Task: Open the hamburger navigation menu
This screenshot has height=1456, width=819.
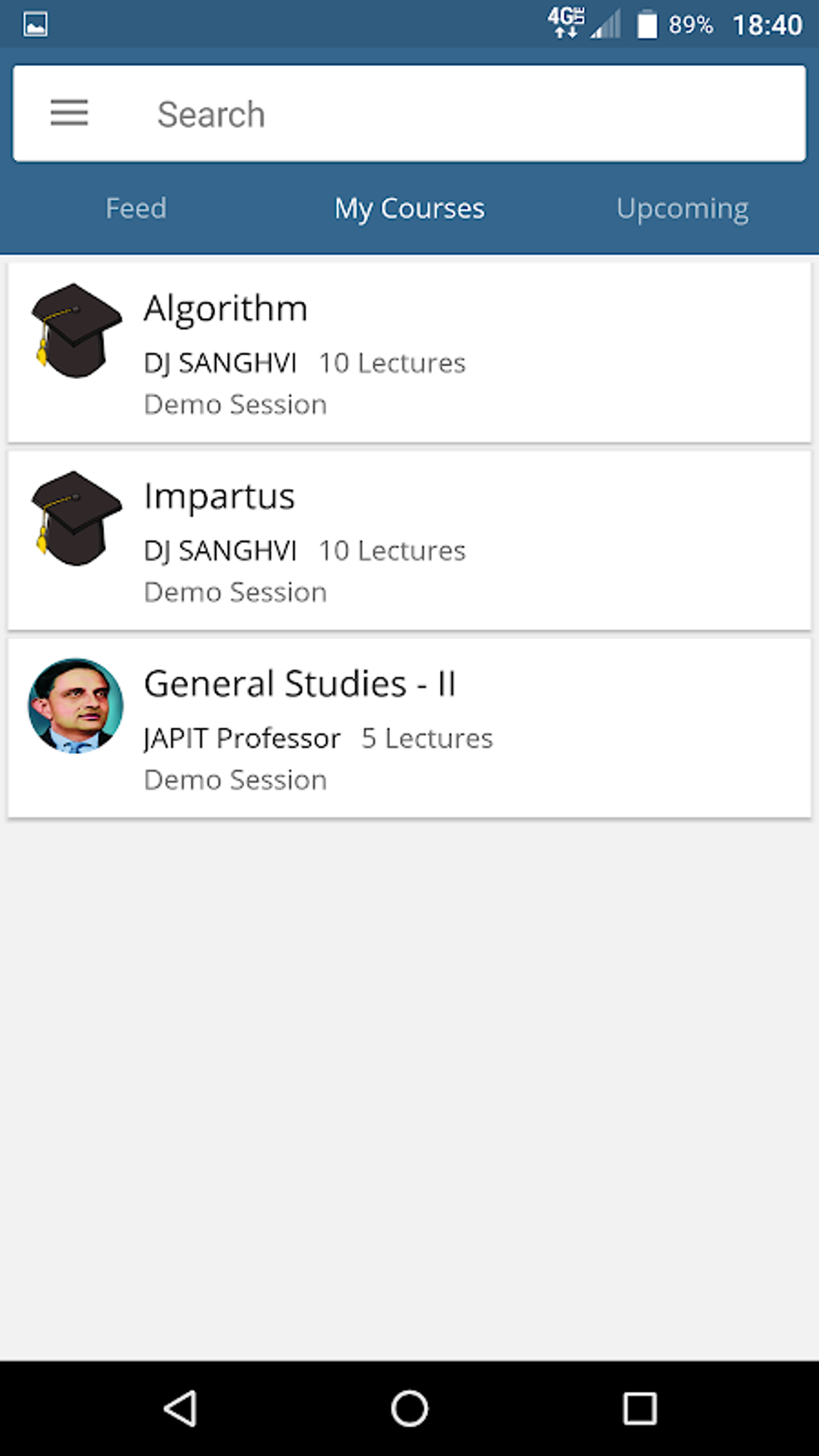Action: coord(69,113)
